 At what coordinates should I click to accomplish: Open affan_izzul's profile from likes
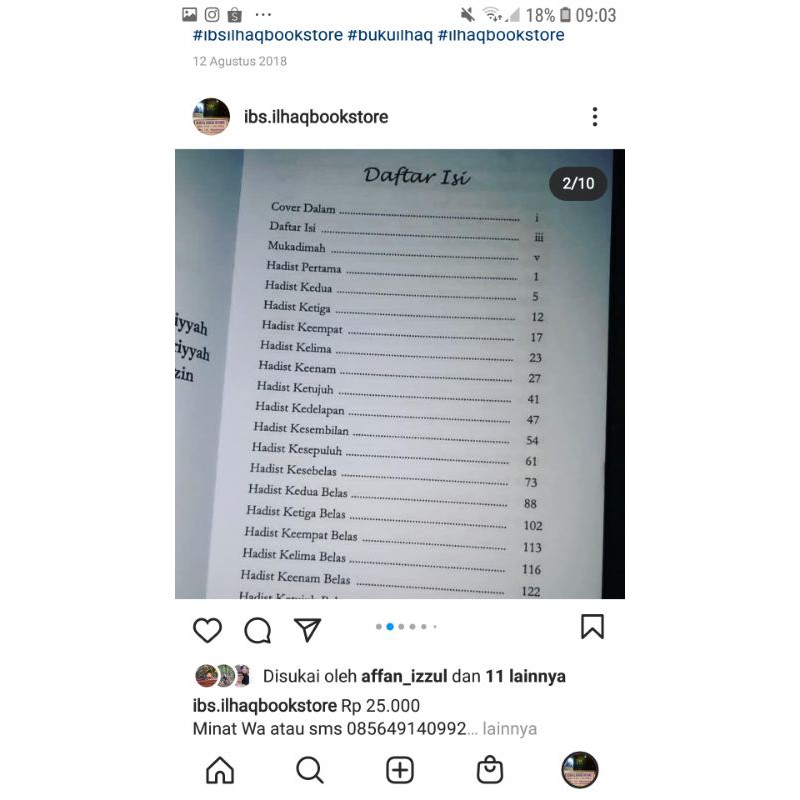coord(404,676)
